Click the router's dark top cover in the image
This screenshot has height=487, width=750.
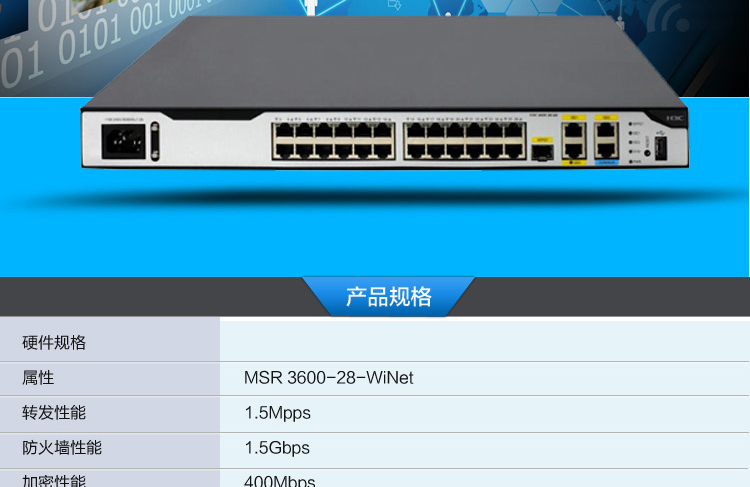[x=383, y=62]
